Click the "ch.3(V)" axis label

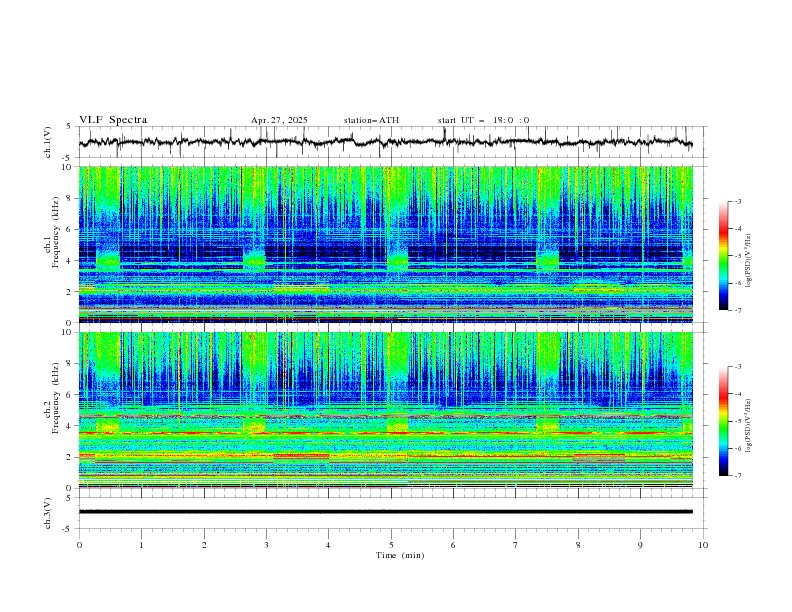point(47,513)
